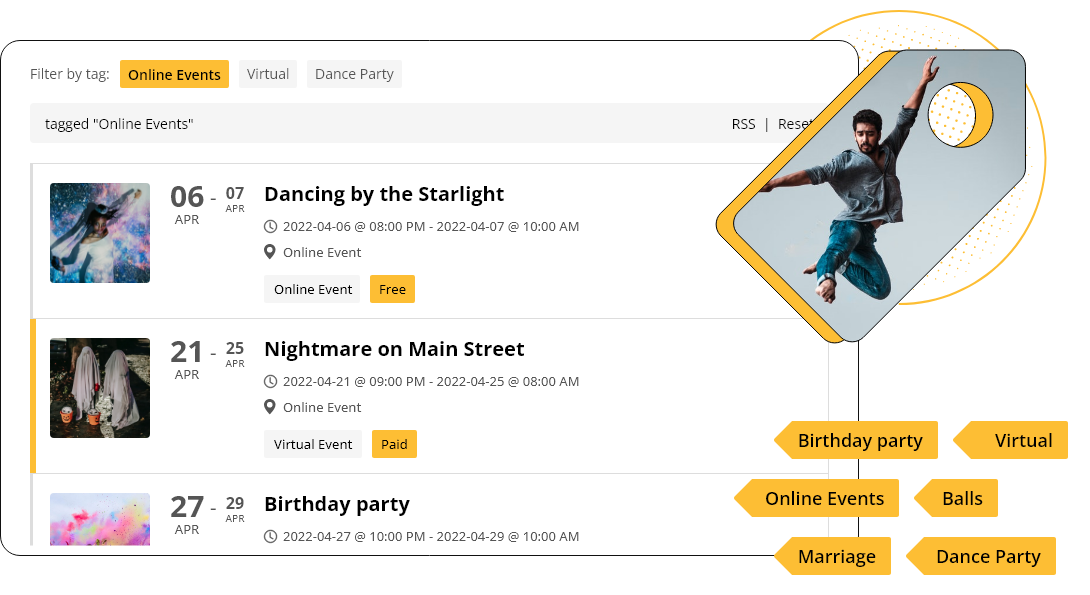
Task: Open the "Dancing by the Starlight" event title
Action: click(x=384, y=194)
